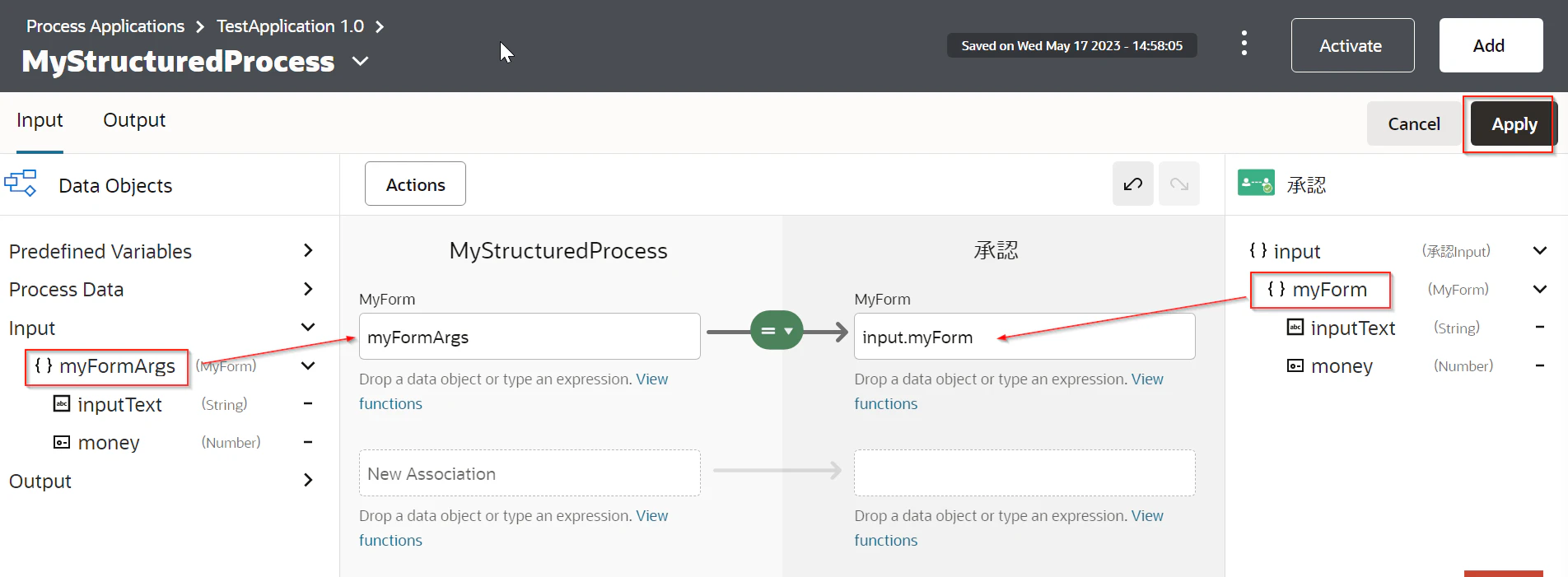Collapse the myForm node in right panel
The image size is (1568, 577).
tap(1540, 289)
